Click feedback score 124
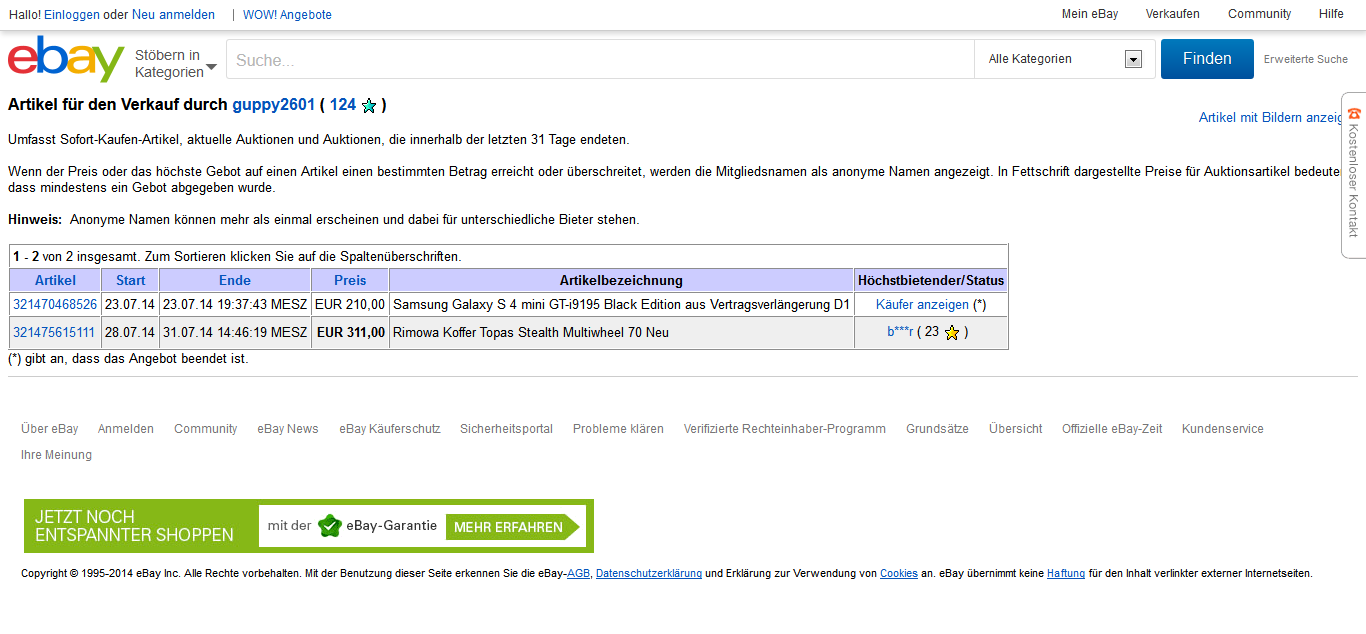The height and width of the screenshot is (634, 1366). [x=343, y=104]
